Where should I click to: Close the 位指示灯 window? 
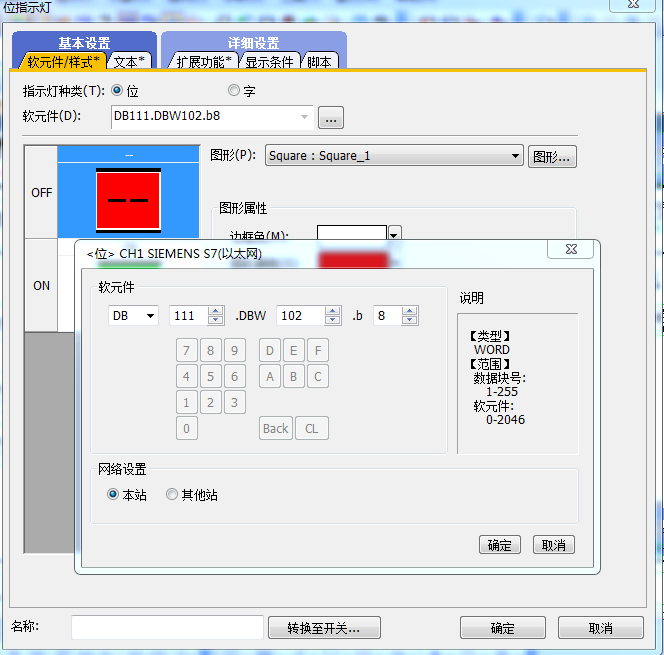point(633,5)
